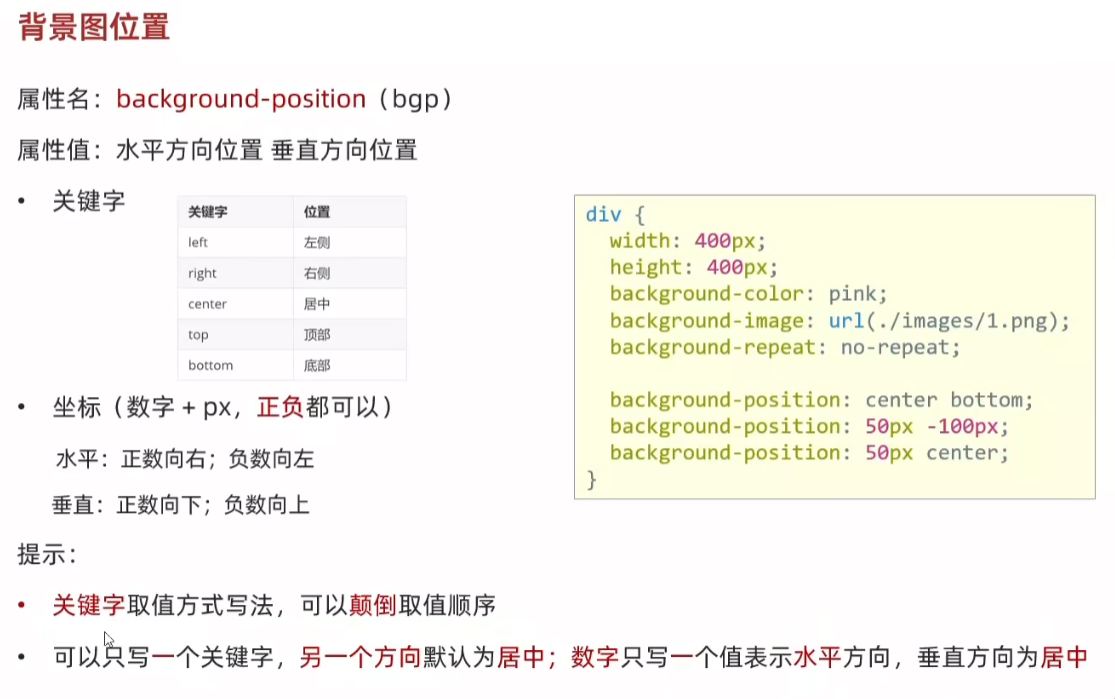This screenshot has height=699, width=1115.
Task: Select the table cell bottom
Action: (235, 365)
